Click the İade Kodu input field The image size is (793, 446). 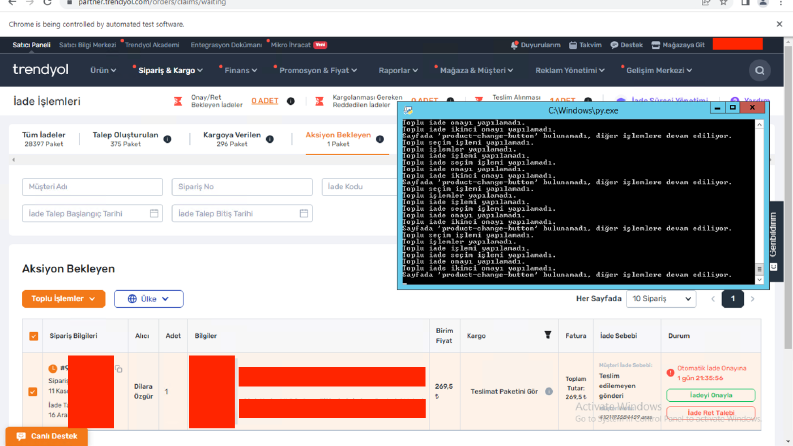pyautogui.click(x=360, y=187)
